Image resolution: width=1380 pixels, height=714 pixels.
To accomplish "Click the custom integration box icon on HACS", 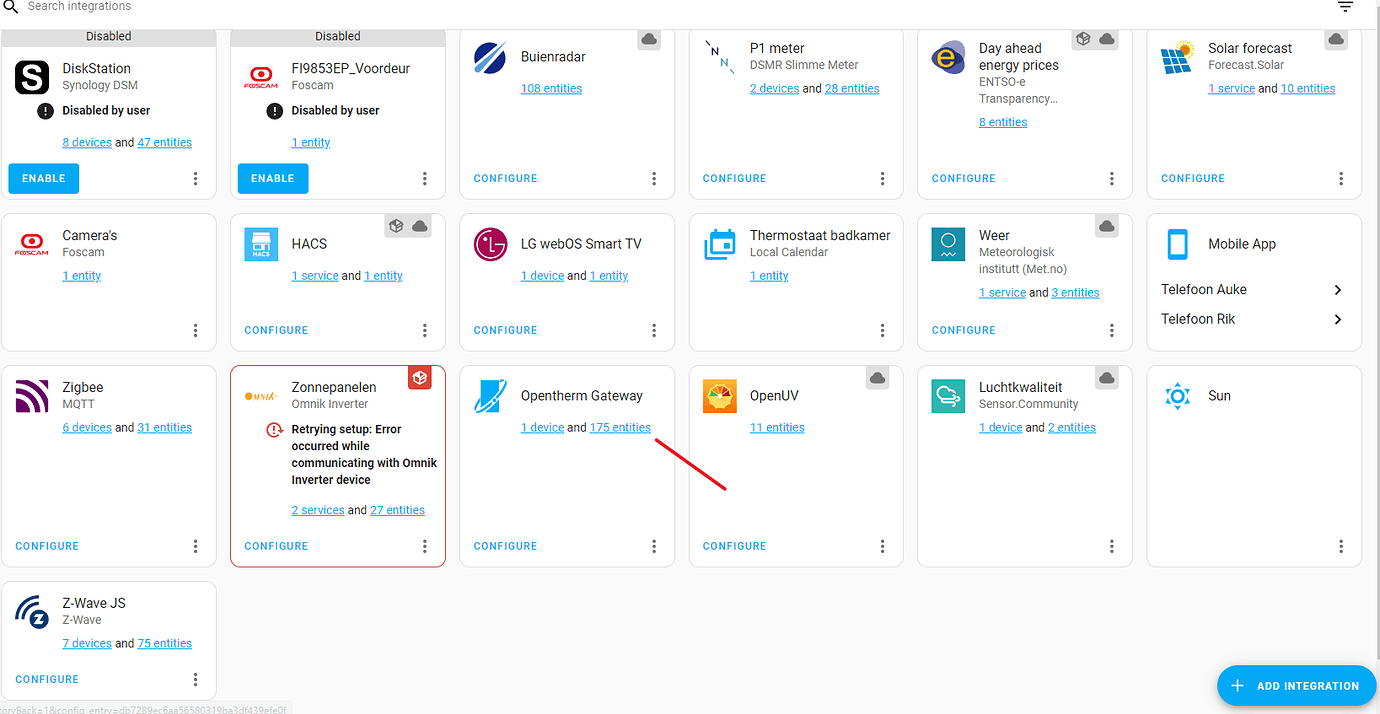I will [396, 226].
